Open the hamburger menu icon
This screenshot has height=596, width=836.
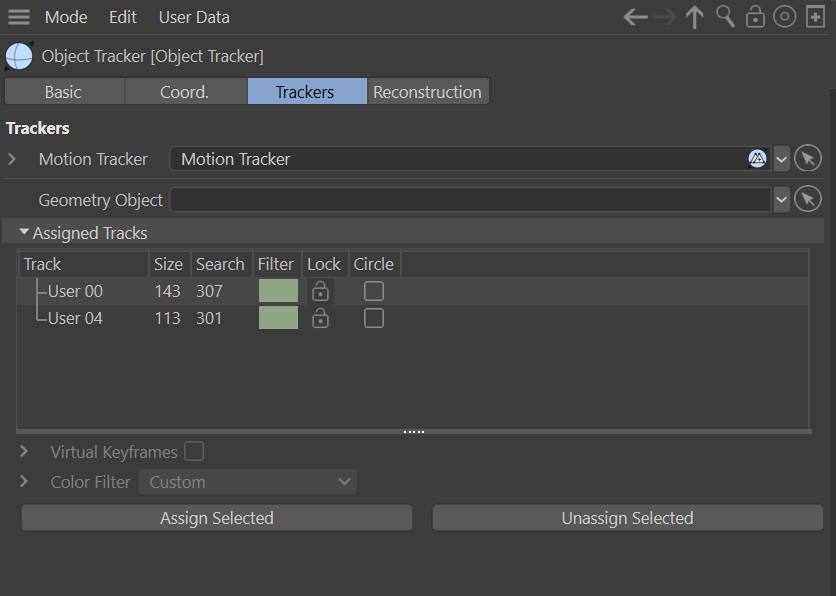tap(19, 17)
